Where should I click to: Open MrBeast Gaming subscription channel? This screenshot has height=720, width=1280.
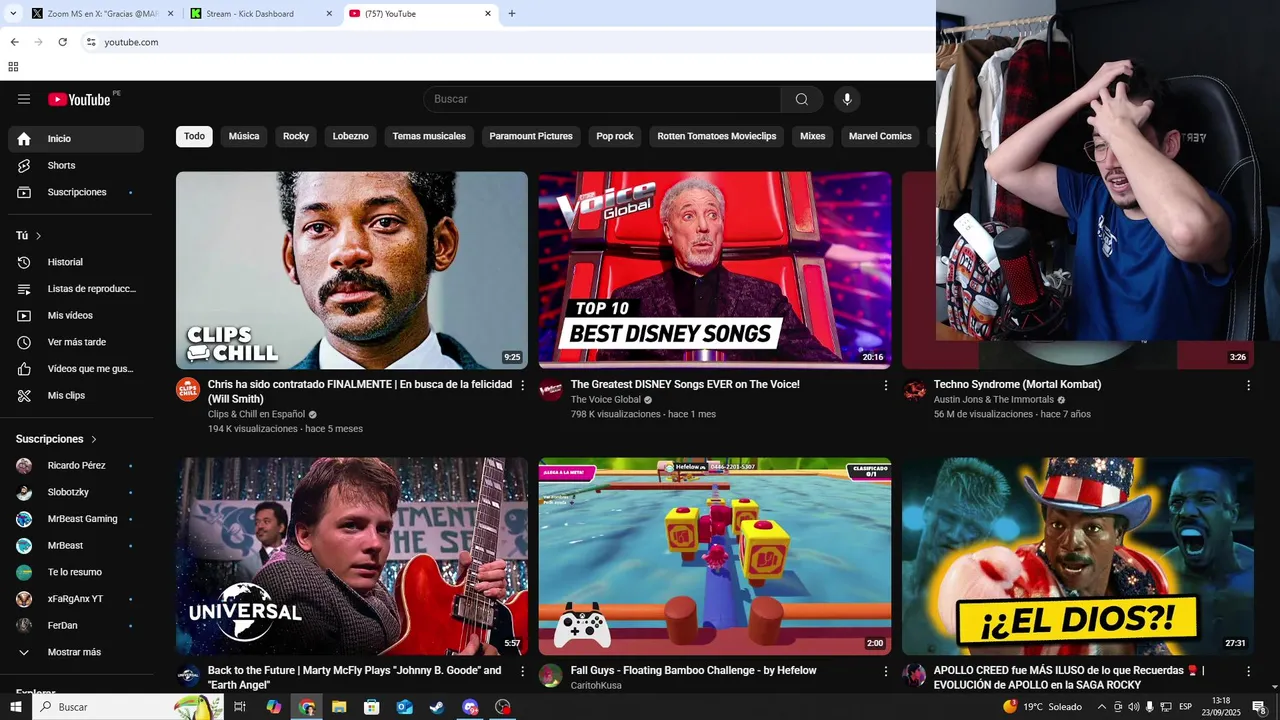click(76, 519)
